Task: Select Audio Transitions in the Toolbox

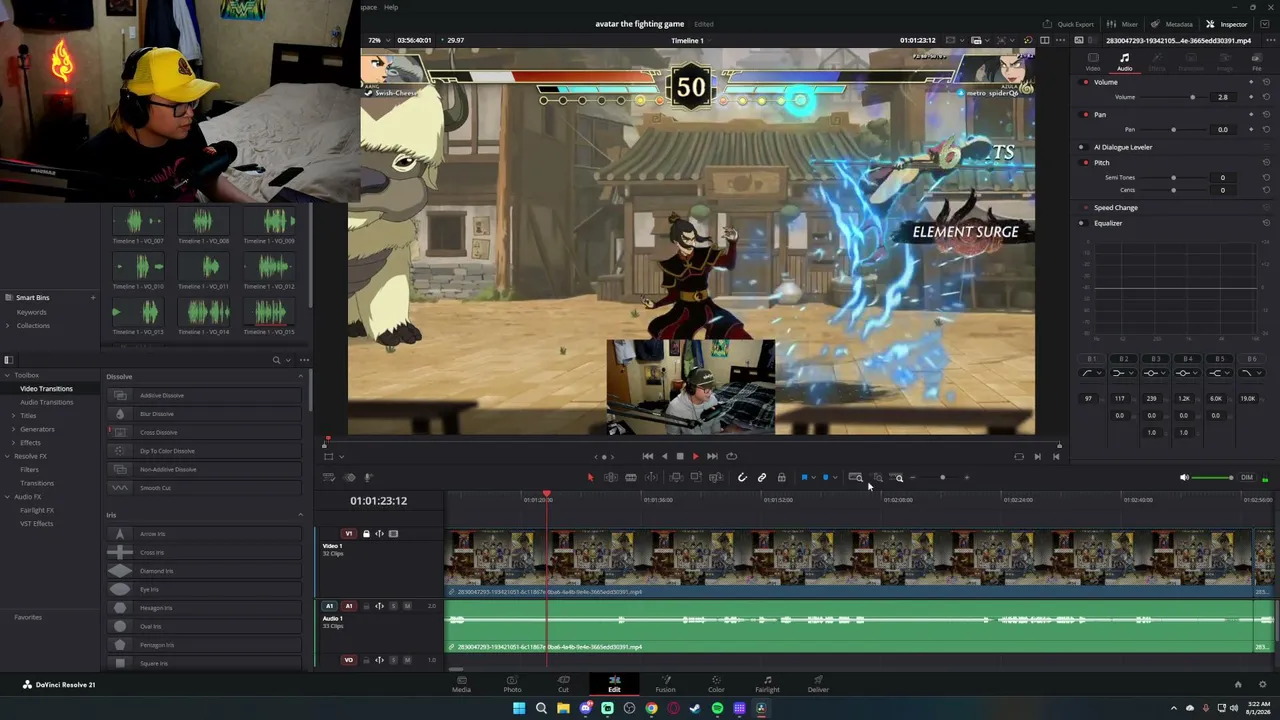Action: click(47, 402)
